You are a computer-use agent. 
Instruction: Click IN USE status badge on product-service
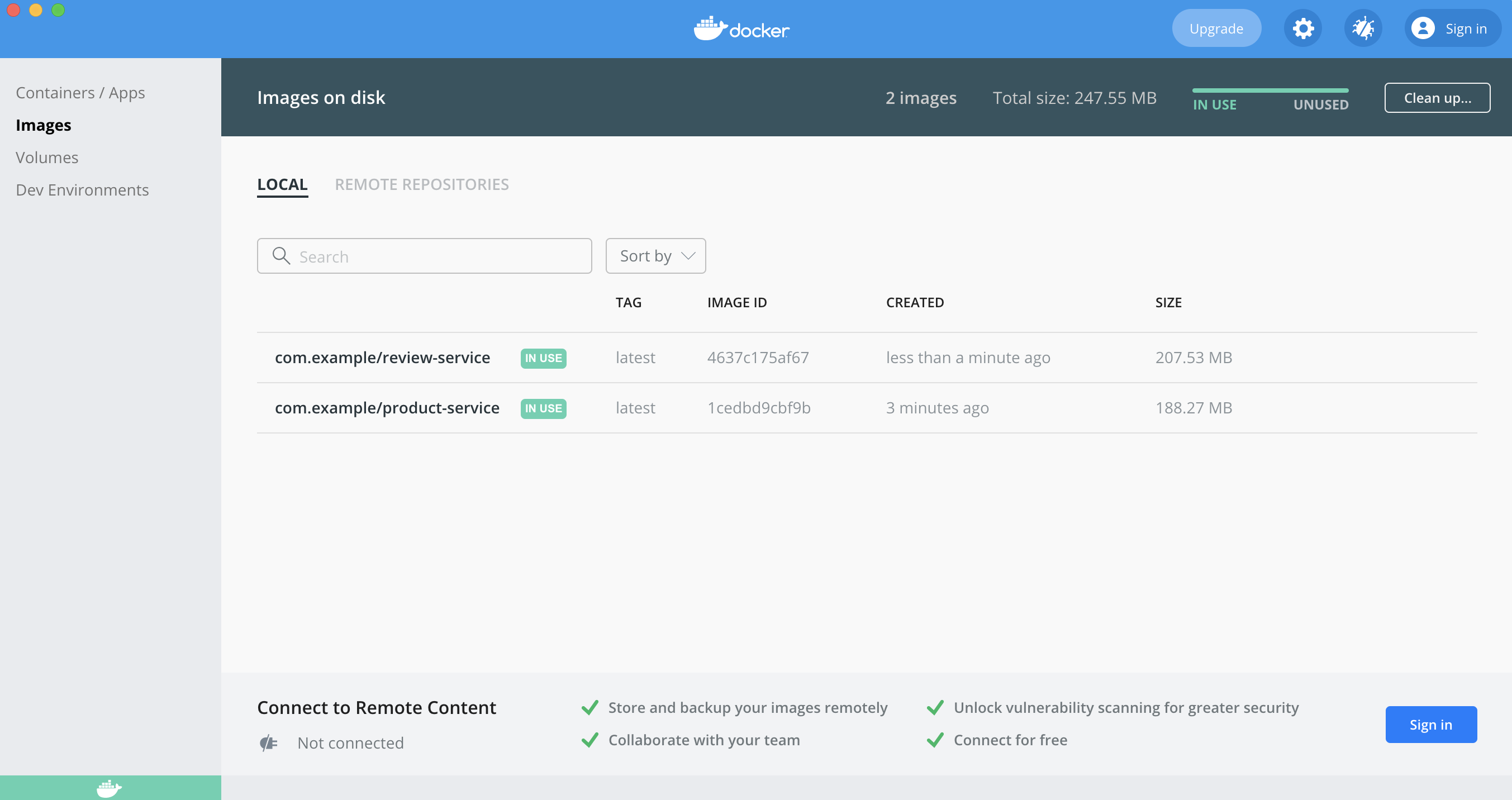coord(543,407)
